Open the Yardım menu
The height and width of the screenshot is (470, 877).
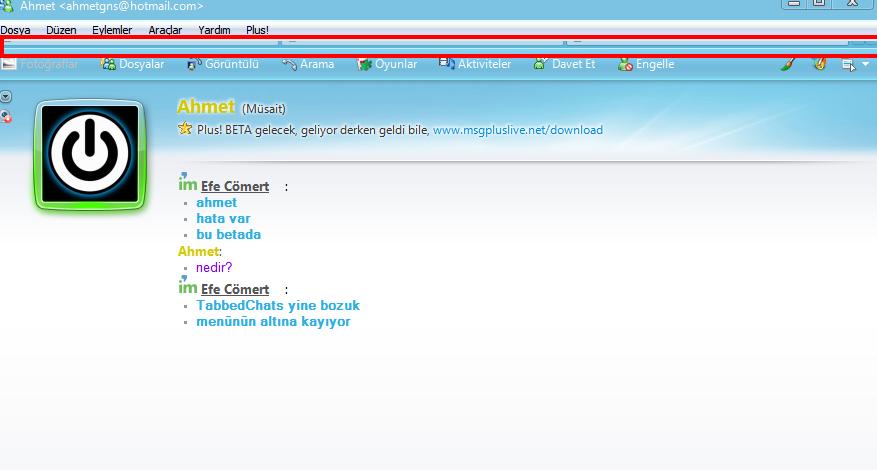coord(214,30)
